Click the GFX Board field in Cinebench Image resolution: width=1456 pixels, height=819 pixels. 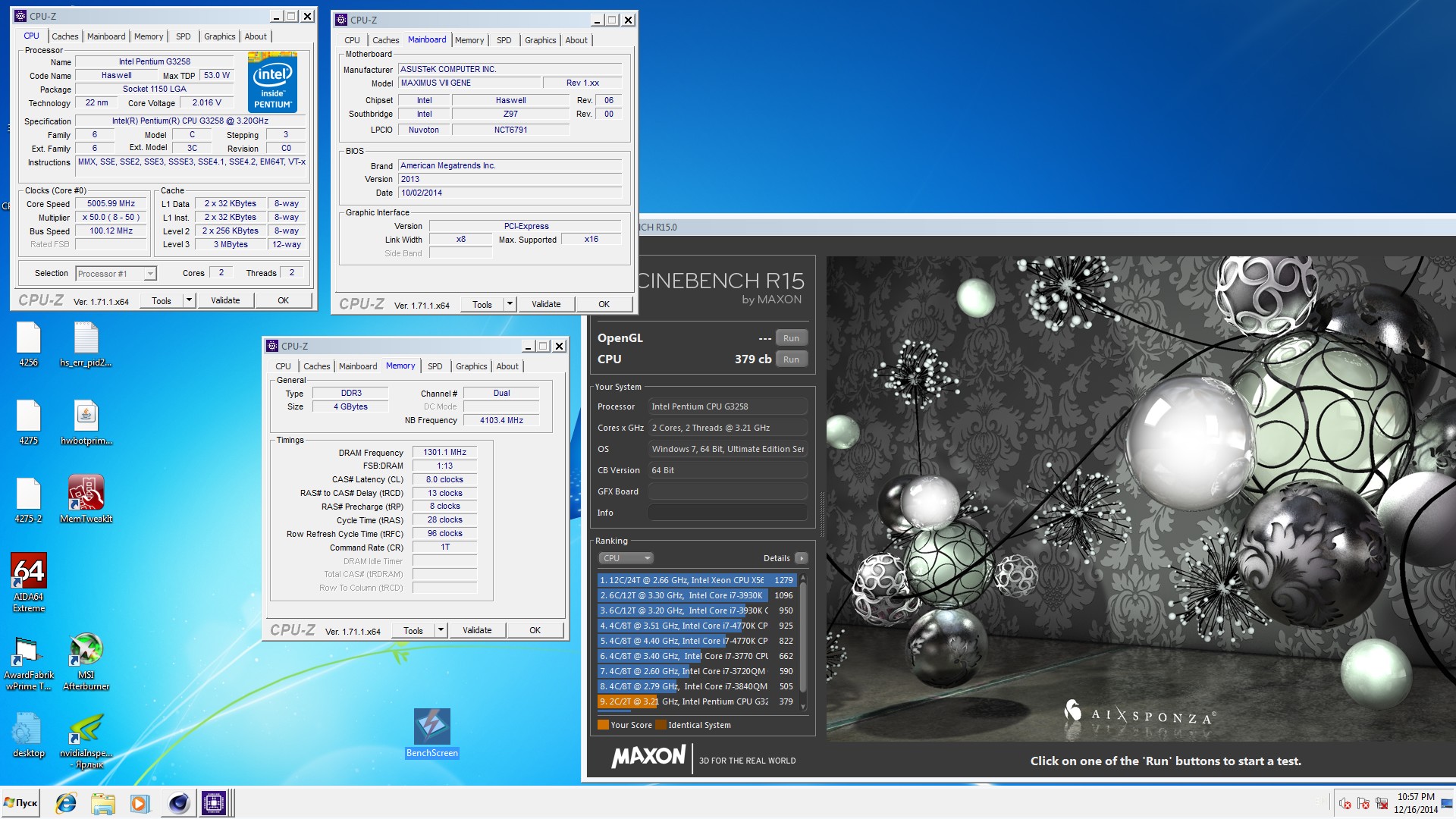click(727, 491)
